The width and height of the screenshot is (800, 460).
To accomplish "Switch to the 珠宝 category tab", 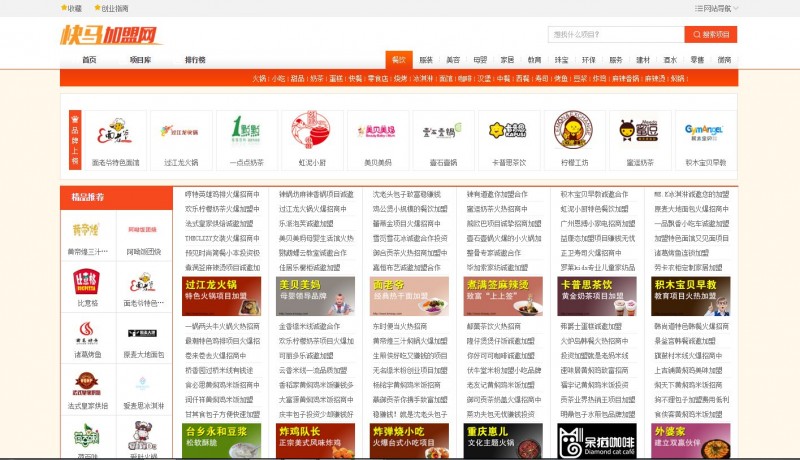I will (561, 60).
